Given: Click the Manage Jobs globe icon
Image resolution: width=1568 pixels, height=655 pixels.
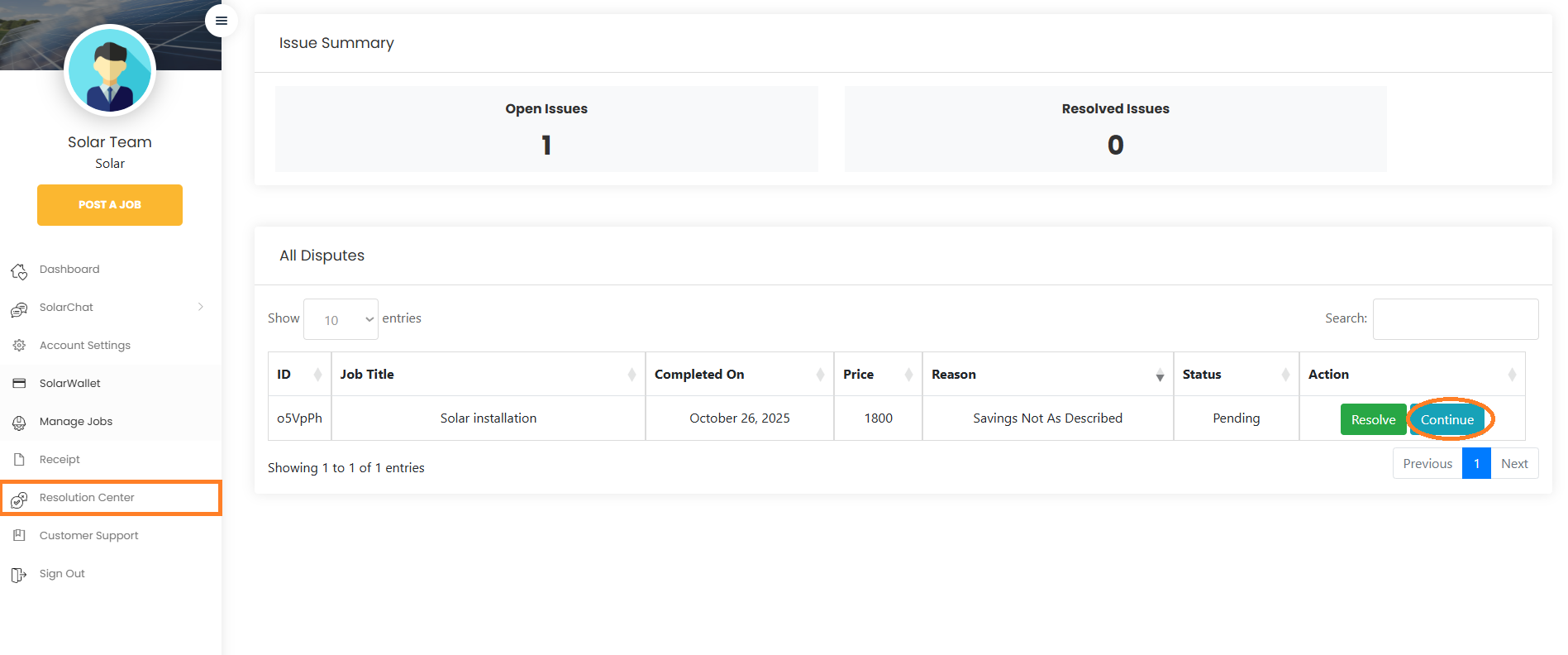Looking at the screenshot, I should 19,423.
